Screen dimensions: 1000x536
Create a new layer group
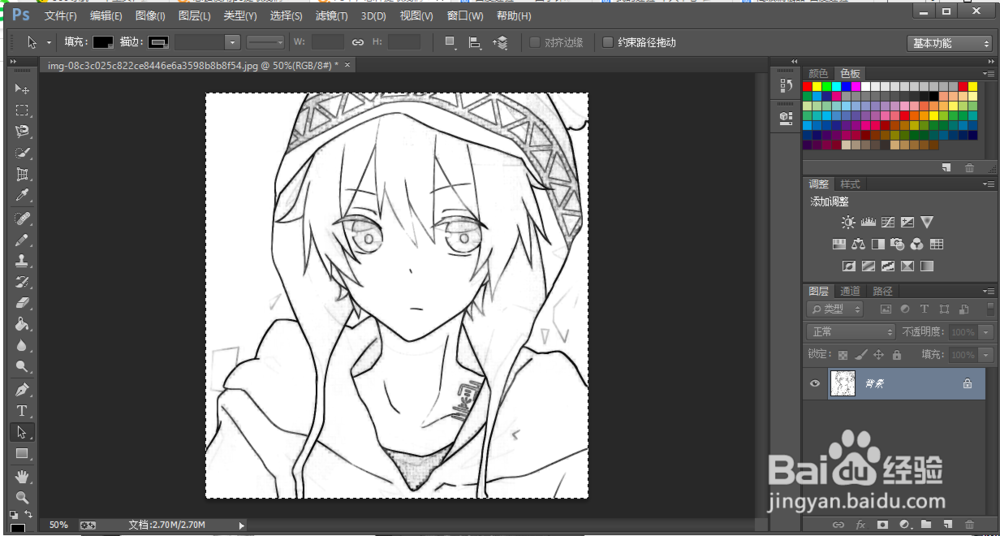click(926, 524)
